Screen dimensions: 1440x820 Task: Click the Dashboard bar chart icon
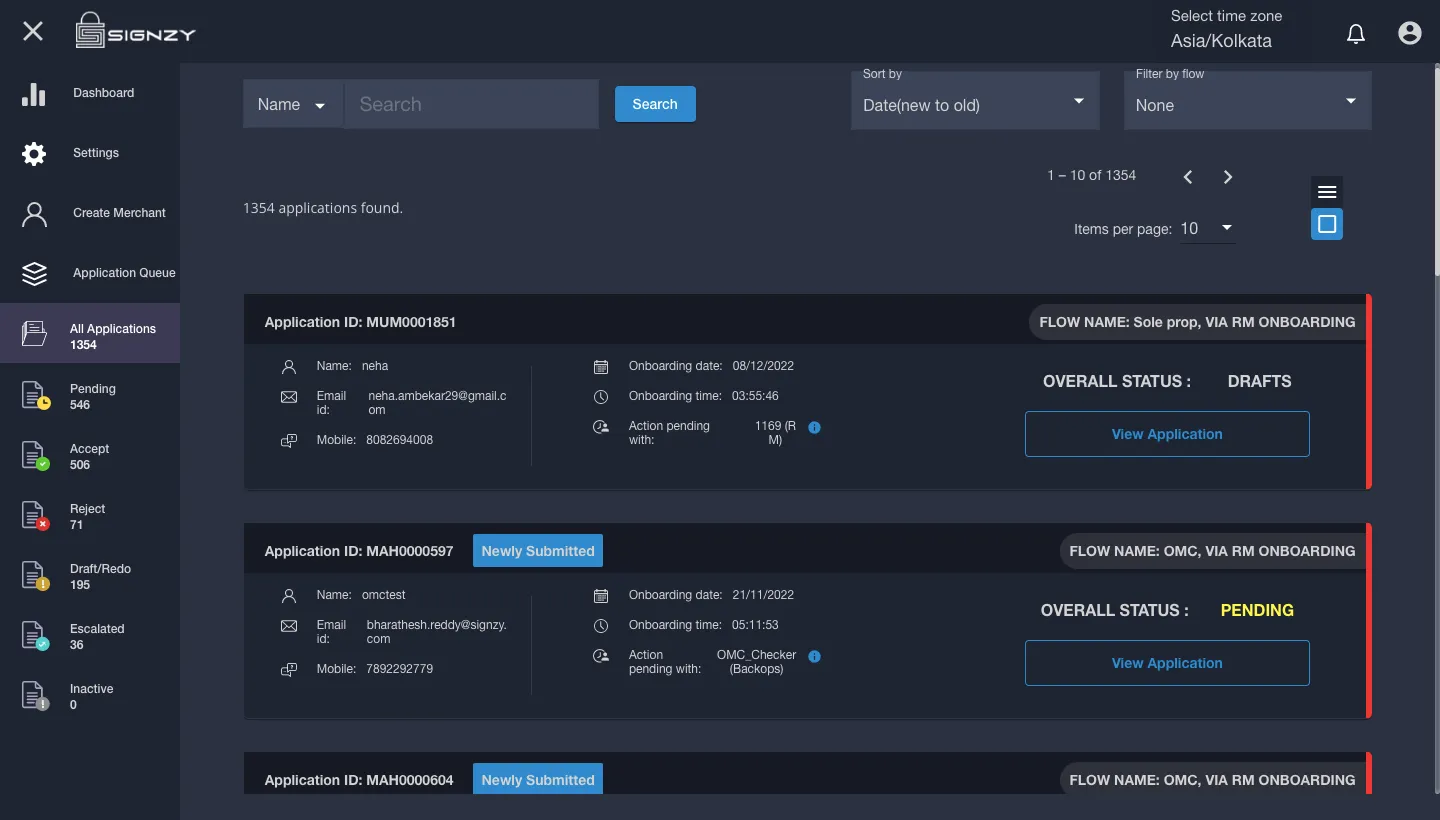pos(34,94)
